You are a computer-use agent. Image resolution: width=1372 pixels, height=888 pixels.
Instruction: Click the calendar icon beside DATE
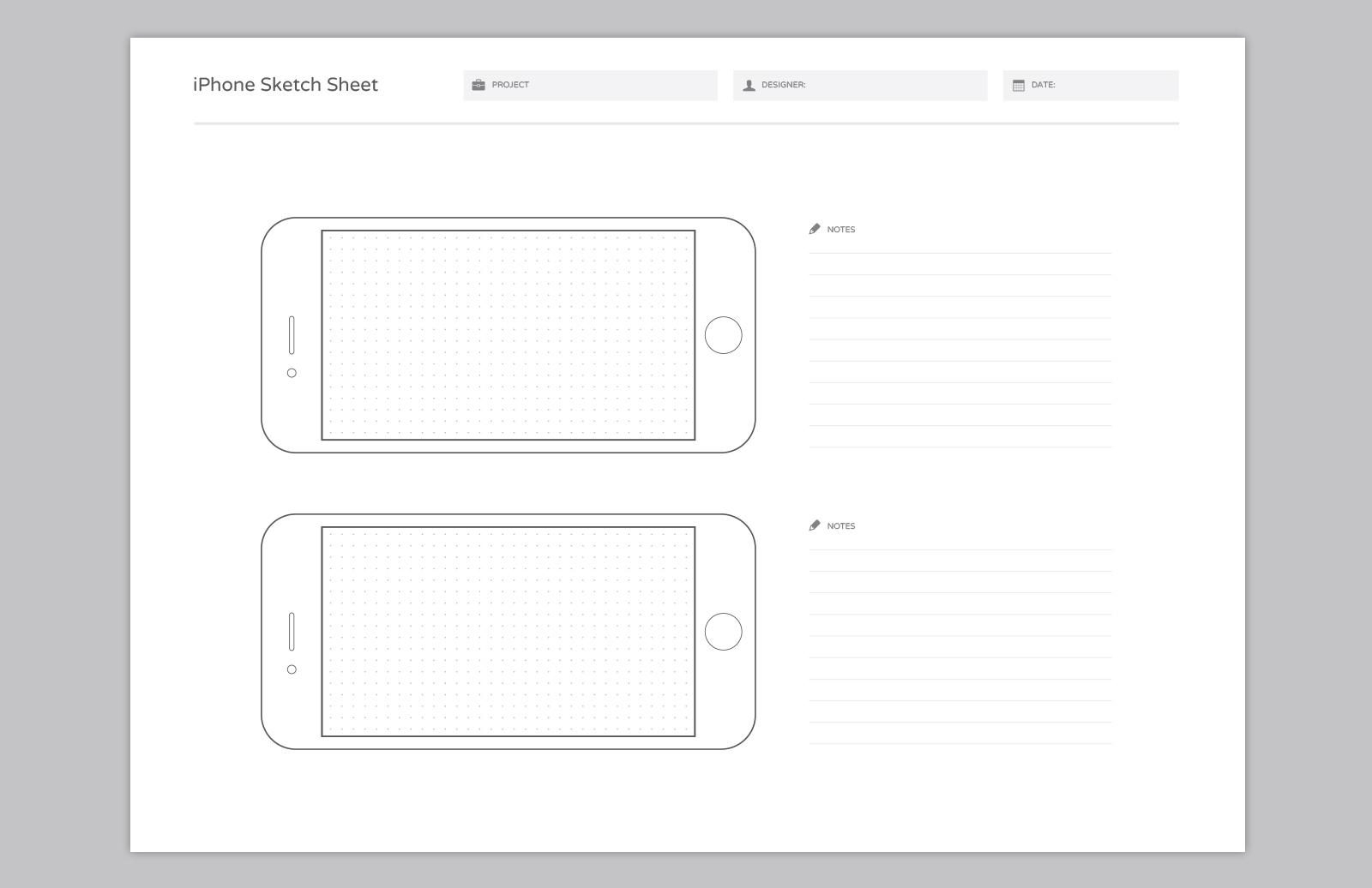tap(1019, 86)
